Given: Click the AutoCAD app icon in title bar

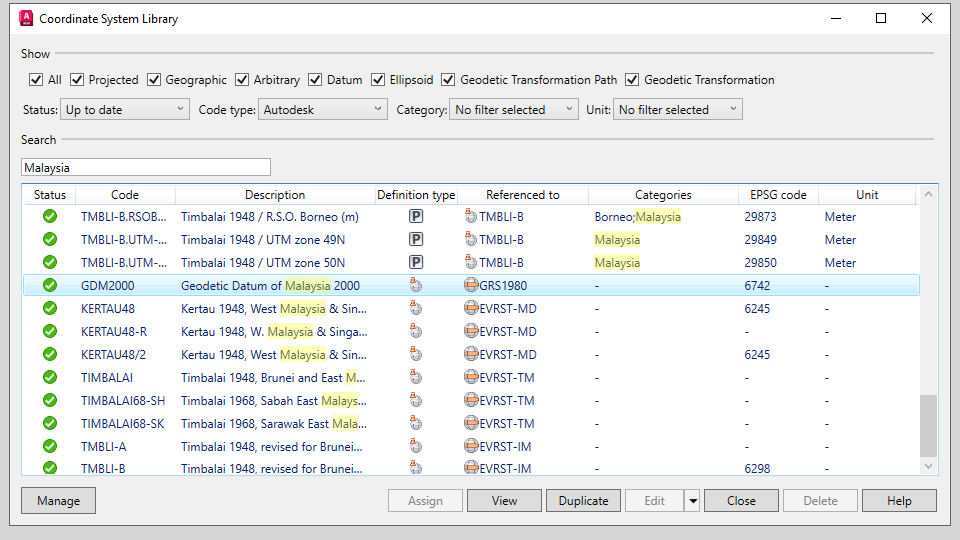Looking at the screenshot, I should (26, 18).
